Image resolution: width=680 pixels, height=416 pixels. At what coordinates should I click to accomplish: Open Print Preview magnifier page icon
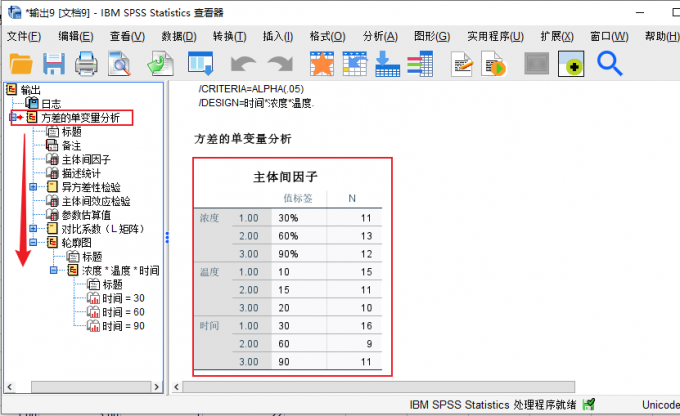119,64
